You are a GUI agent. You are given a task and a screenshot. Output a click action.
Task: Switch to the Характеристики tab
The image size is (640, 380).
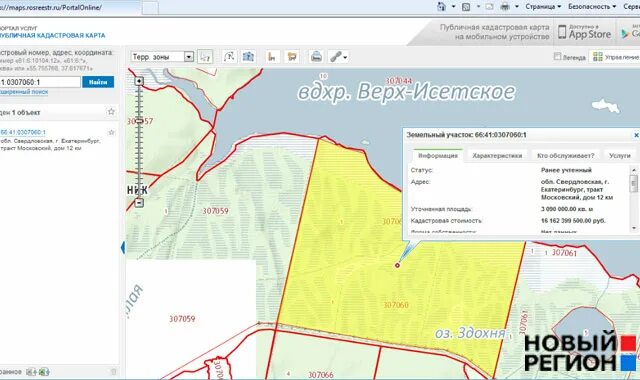click(x=497, y=156)
